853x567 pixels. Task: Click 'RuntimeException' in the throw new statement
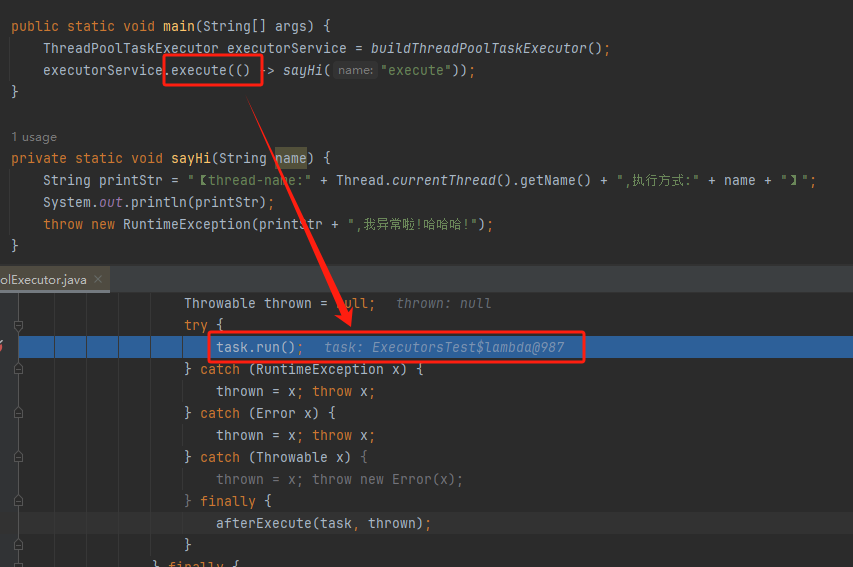pyautogui.click(x=187, y=224)
